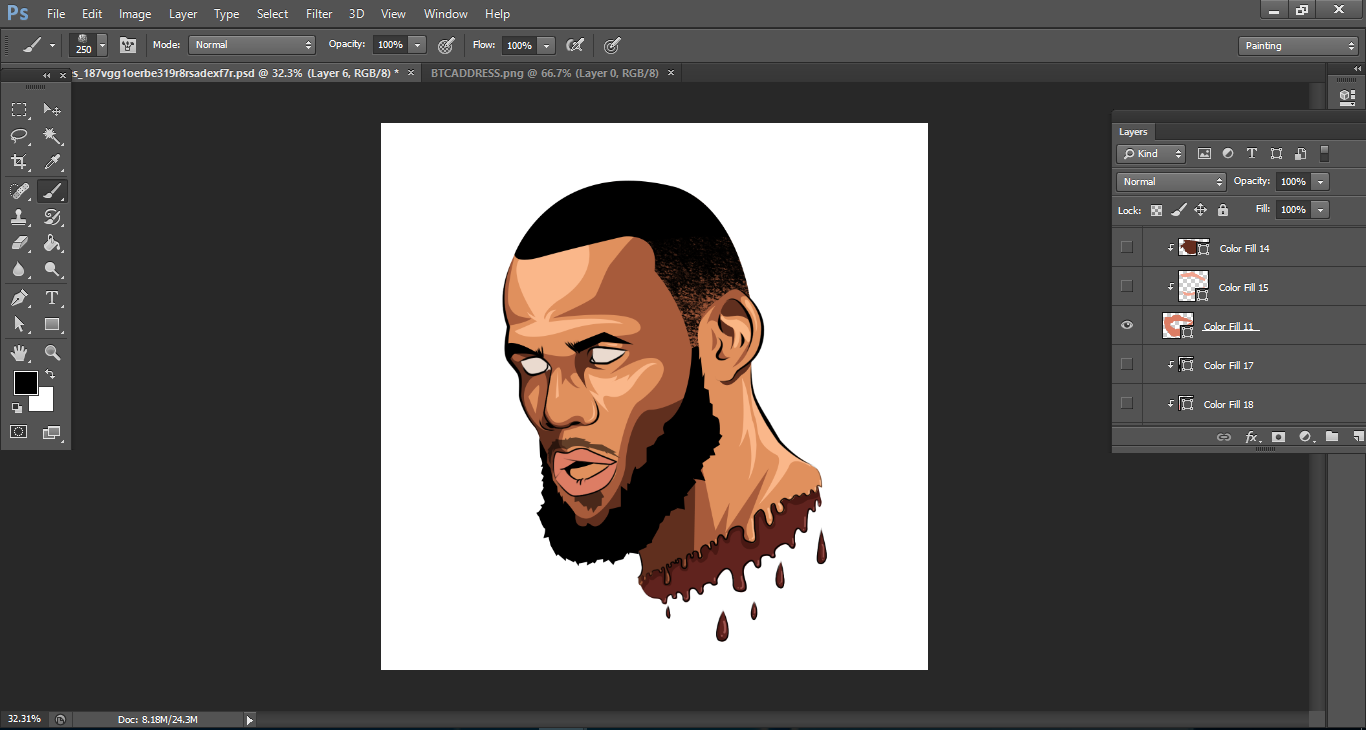
Task: Filter layers by type layers
Action: tap(1252, 154)
